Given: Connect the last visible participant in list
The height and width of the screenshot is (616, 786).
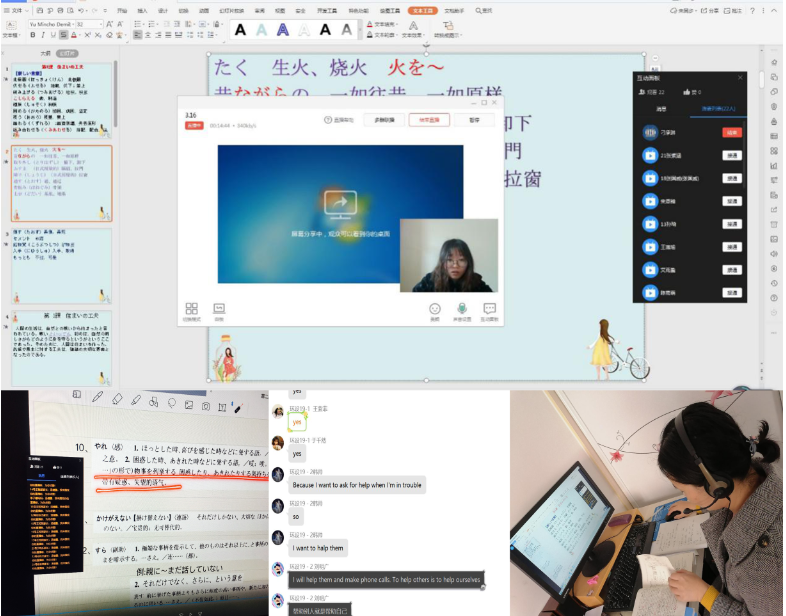Looking at the screenshot, I should coord(731,292).
